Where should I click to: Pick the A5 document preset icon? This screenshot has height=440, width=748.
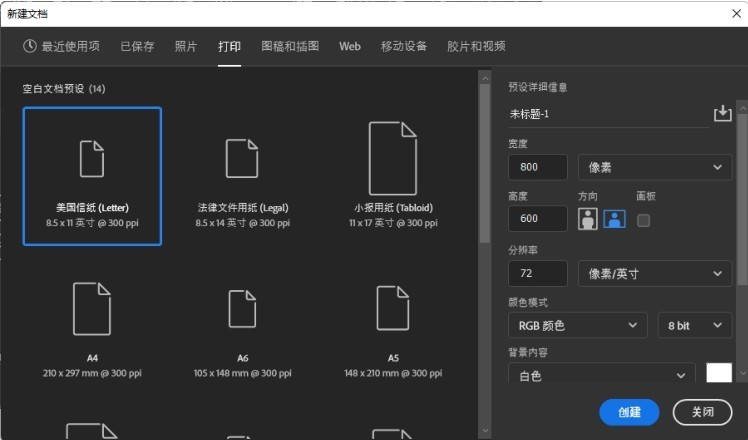(393, 309)
